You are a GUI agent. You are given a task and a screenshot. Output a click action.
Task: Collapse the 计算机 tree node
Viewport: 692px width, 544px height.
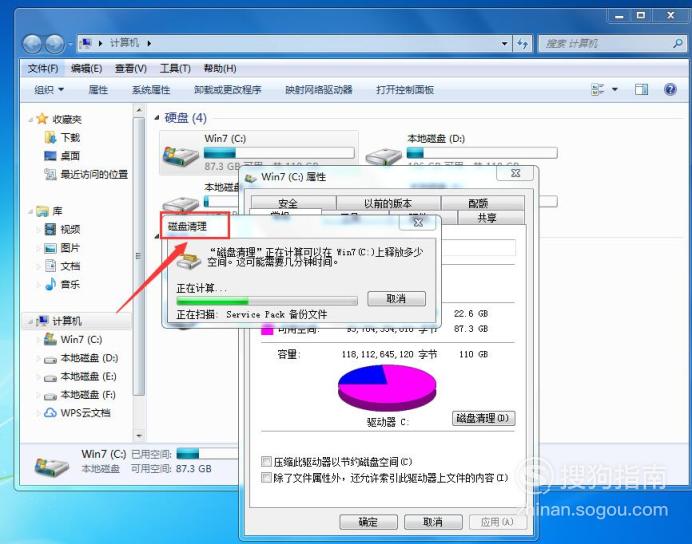(x=30, y=322)
